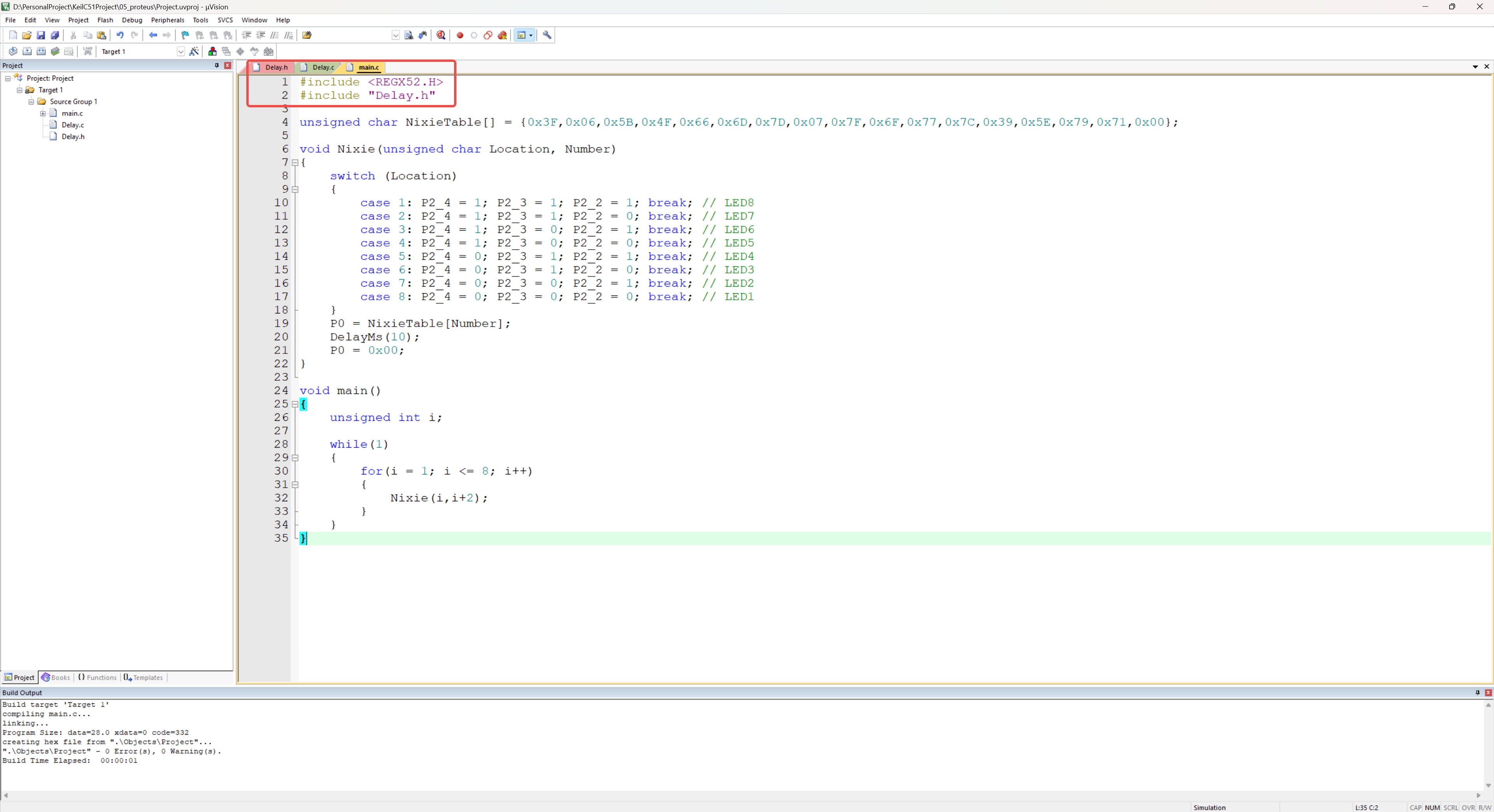1494x812 pixels.
Task: Open the Debug menu
Action: point(132,20)
